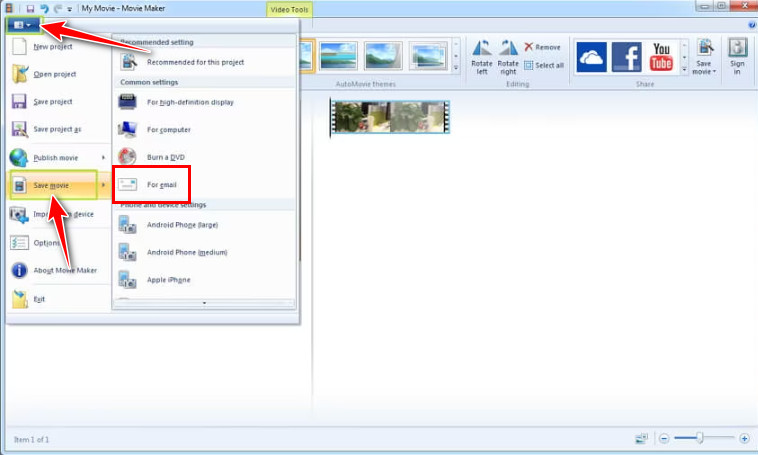Click the Undo arrow in title bar
The width and height of the screenshot is (758, 455).
tap(44, 8)
